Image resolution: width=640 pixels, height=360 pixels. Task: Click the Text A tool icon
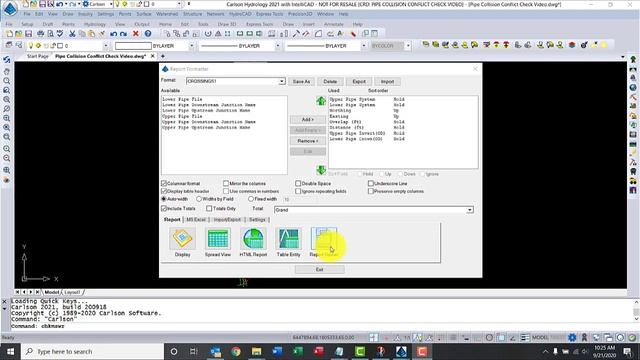340,34
